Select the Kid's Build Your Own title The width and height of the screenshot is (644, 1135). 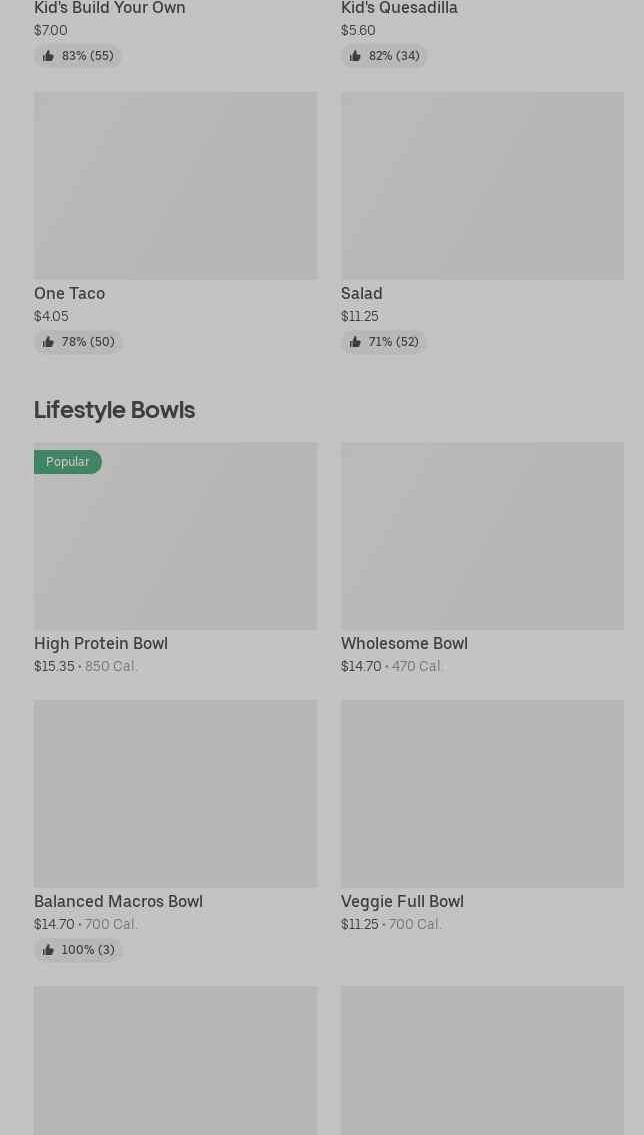coord(109,8)
